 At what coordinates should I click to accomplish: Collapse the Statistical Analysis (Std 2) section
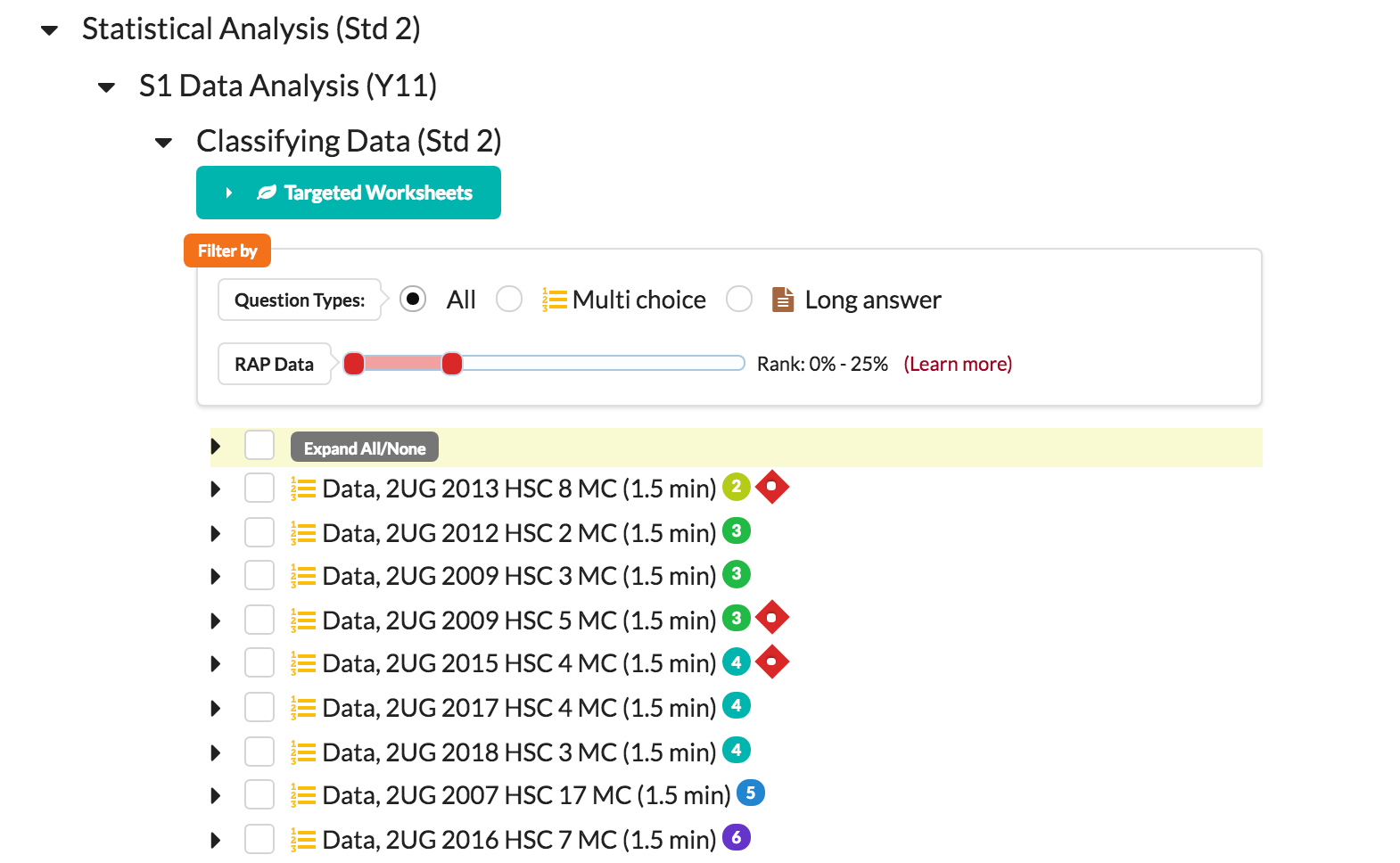(x=50, y=30)
